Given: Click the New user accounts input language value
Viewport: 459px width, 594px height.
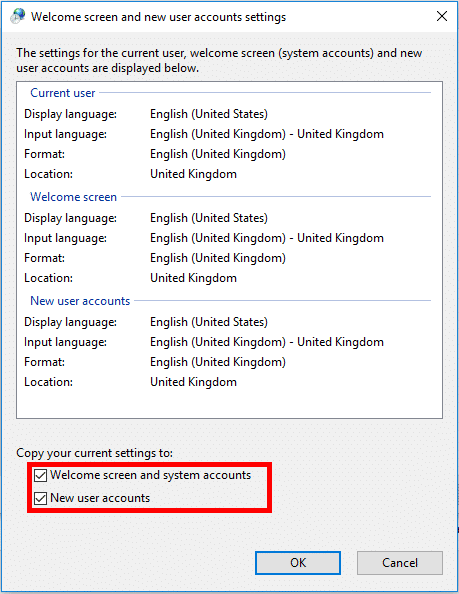Looking at the screenshot, I should point(267,342).
